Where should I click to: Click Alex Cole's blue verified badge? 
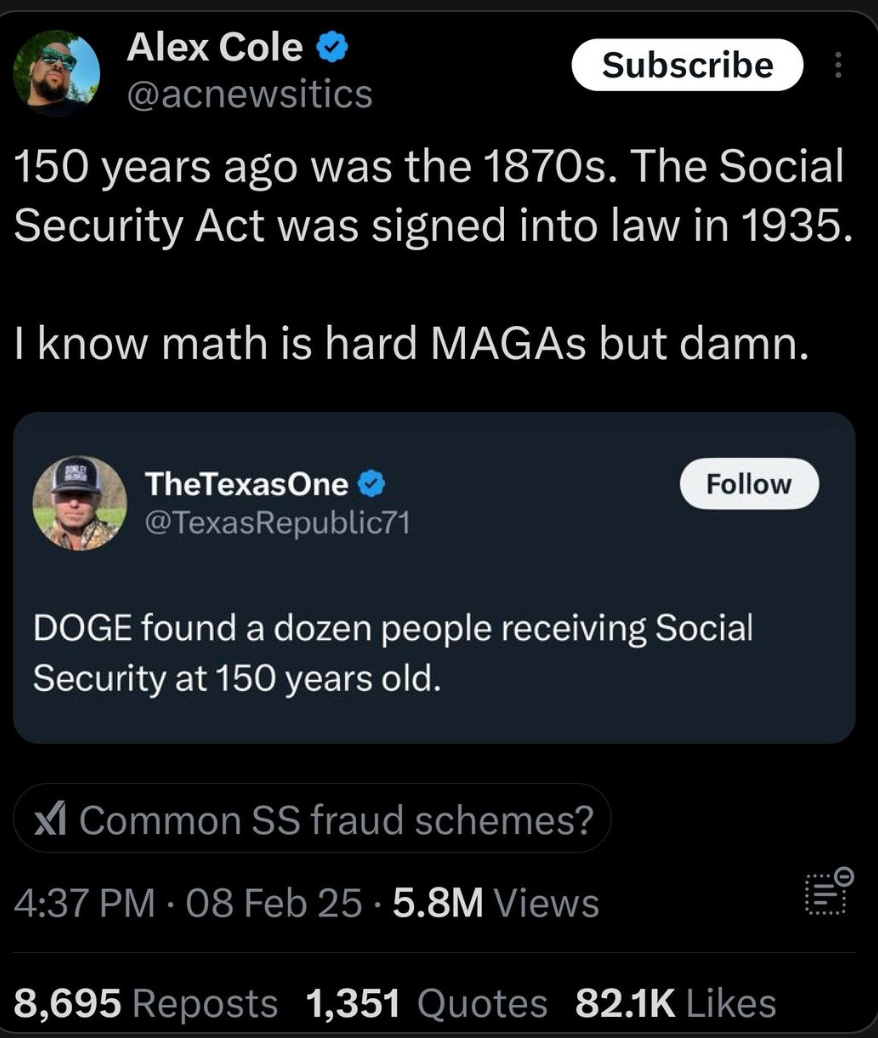[x=332, y=48]
